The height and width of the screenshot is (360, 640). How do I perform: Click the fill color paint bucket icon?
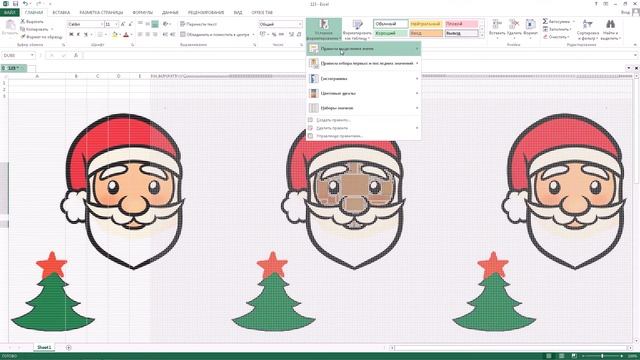[115, 35]
